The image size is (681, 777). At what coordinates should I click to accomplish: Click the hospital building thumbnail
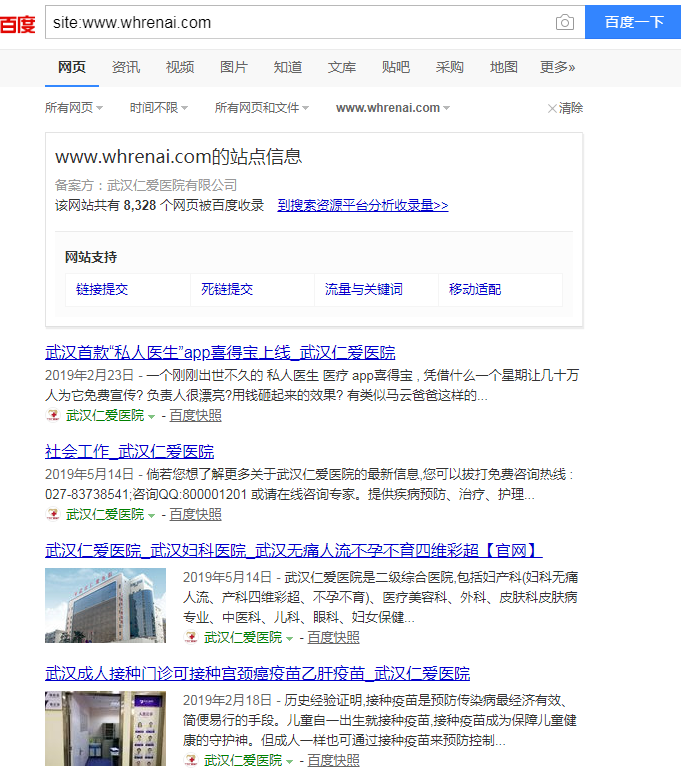(x=106, y=606)
